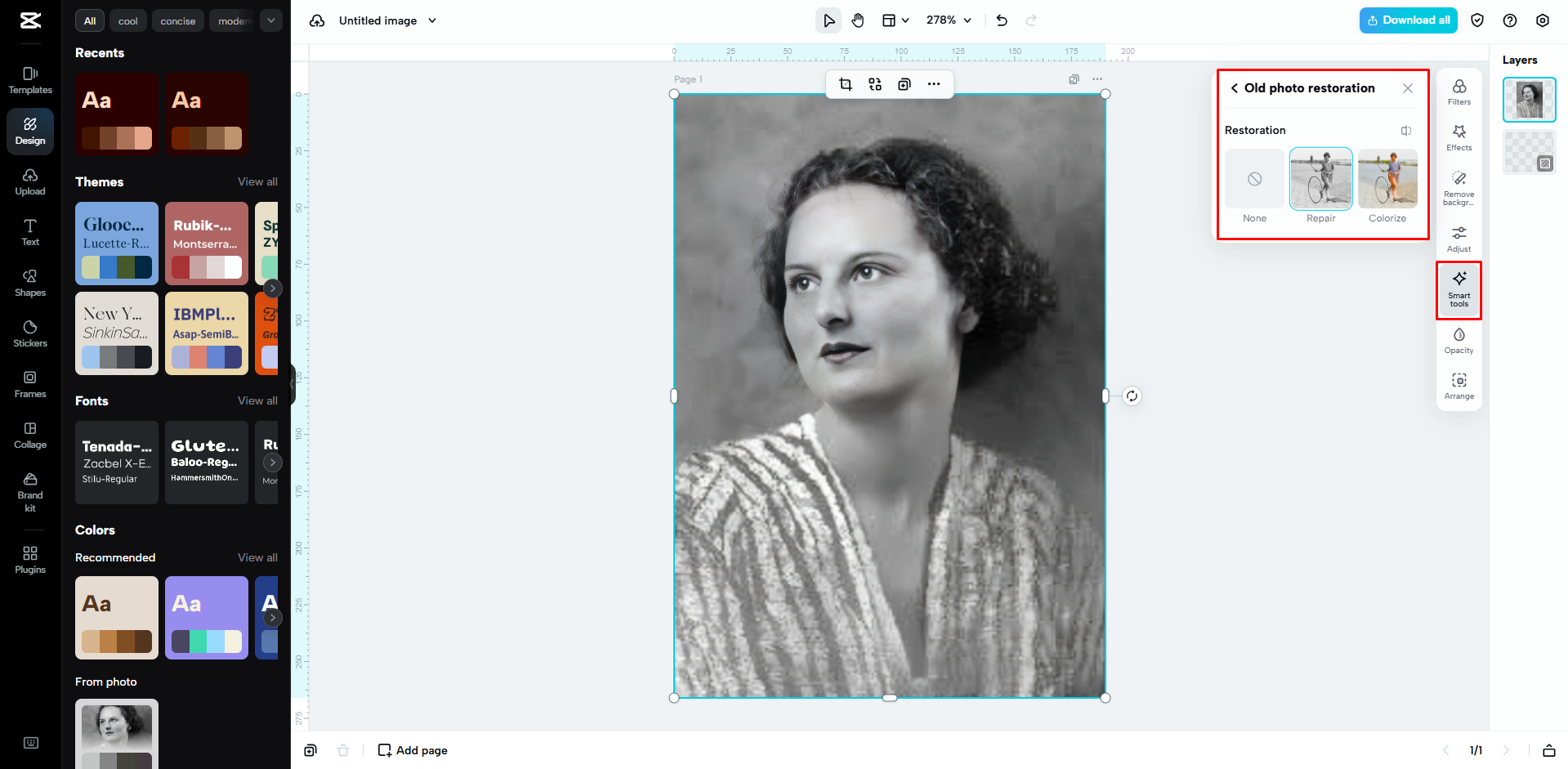The height and width of the screenshot is (769, 1568).
Task: Select the Colorize restoration option
Action: click(1387, 179)
